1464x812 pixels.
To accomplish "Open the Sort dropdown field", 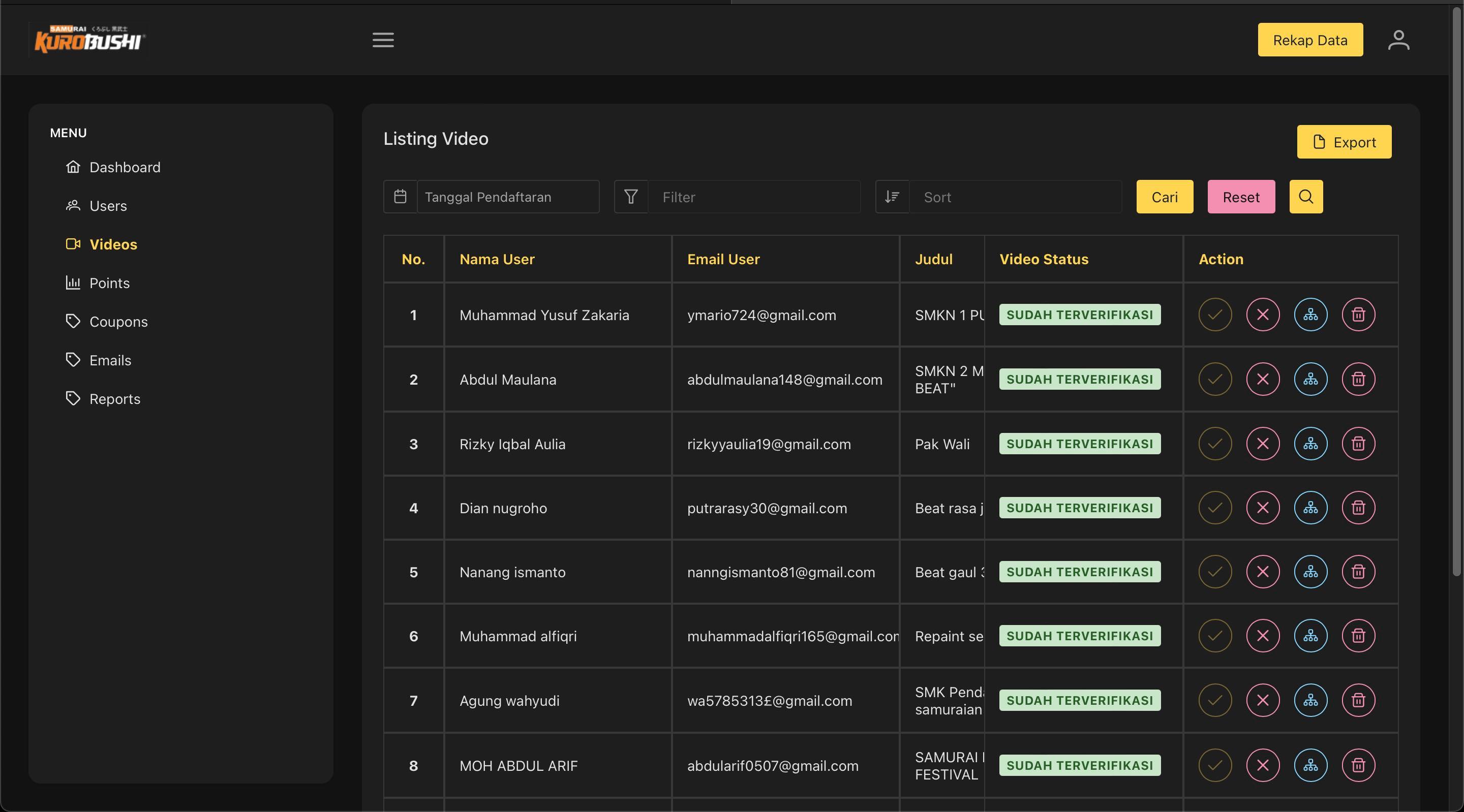I will [1016, 197].
